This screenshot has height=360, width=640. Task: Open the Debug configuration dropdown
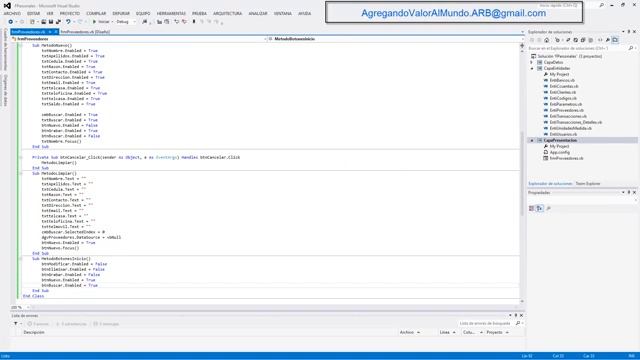pos(126,22)
